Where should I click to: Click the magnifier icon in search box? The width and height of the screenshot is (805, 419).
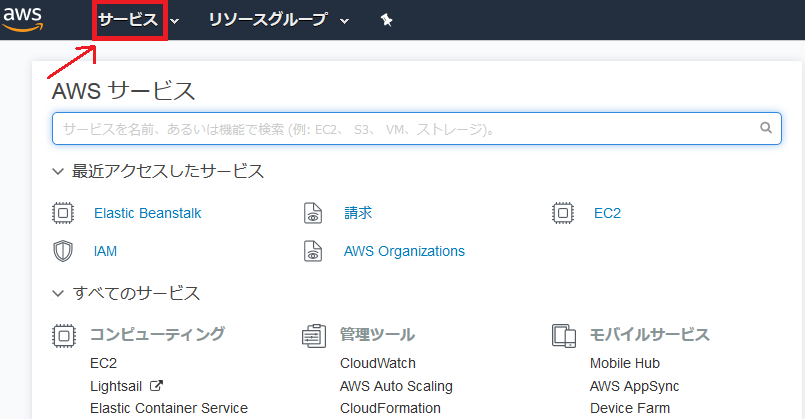click(x=765, y=128)
